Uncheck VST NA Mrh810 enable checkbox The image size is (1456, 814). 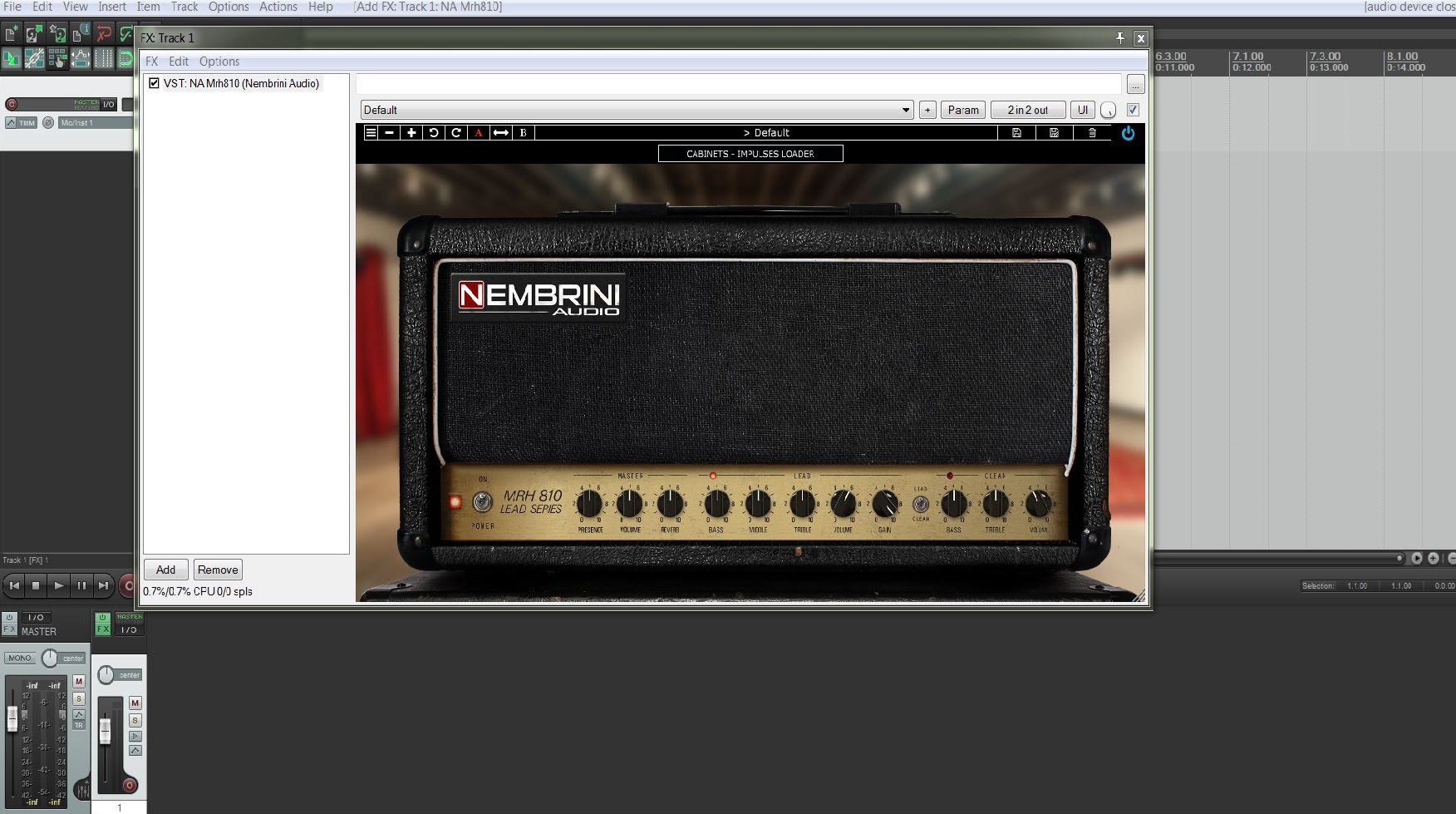click(x=154, y=83)
